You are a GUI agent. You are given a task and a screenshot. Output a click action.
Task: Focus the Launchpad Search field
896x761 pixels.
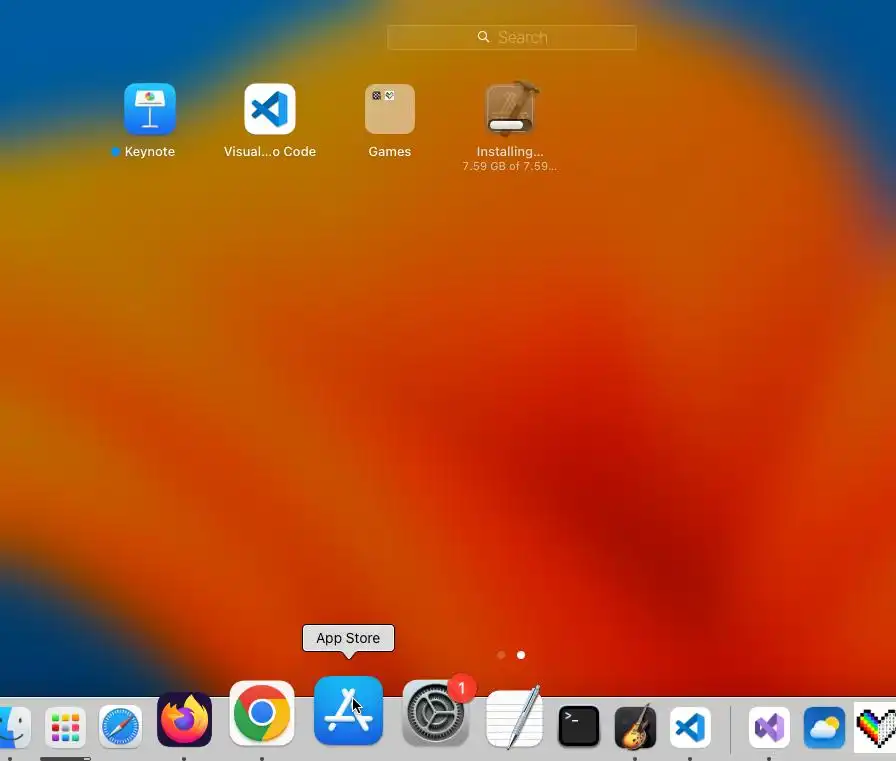pyautogui.click(x=511, y=37)
